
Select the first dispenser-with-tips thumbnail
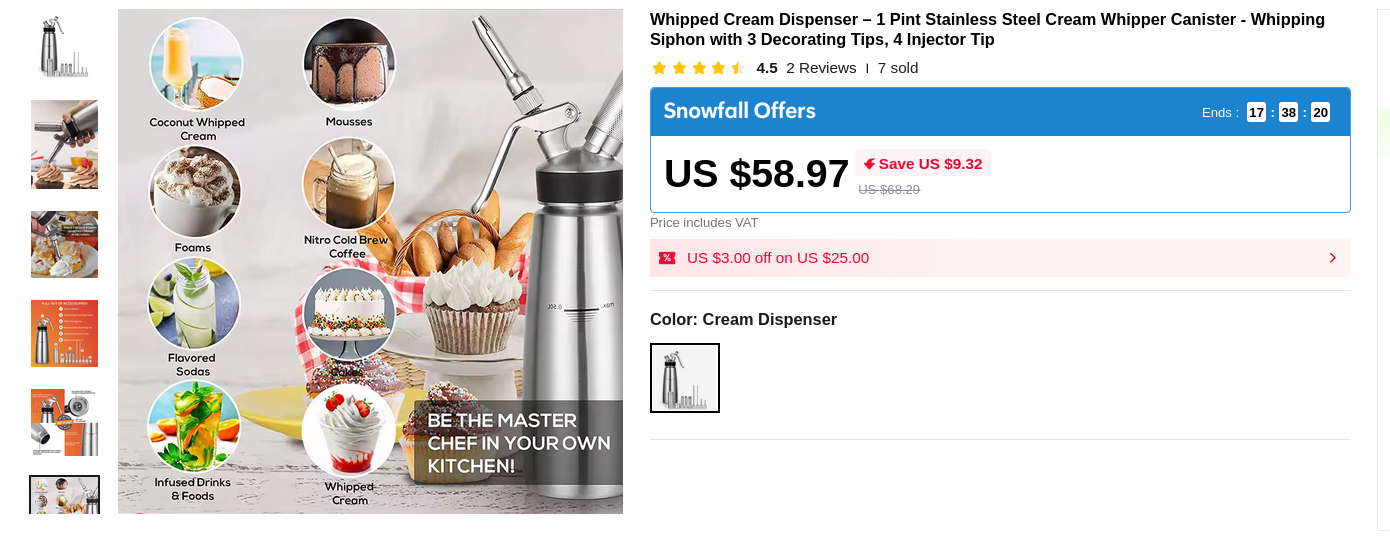point(64,47)
